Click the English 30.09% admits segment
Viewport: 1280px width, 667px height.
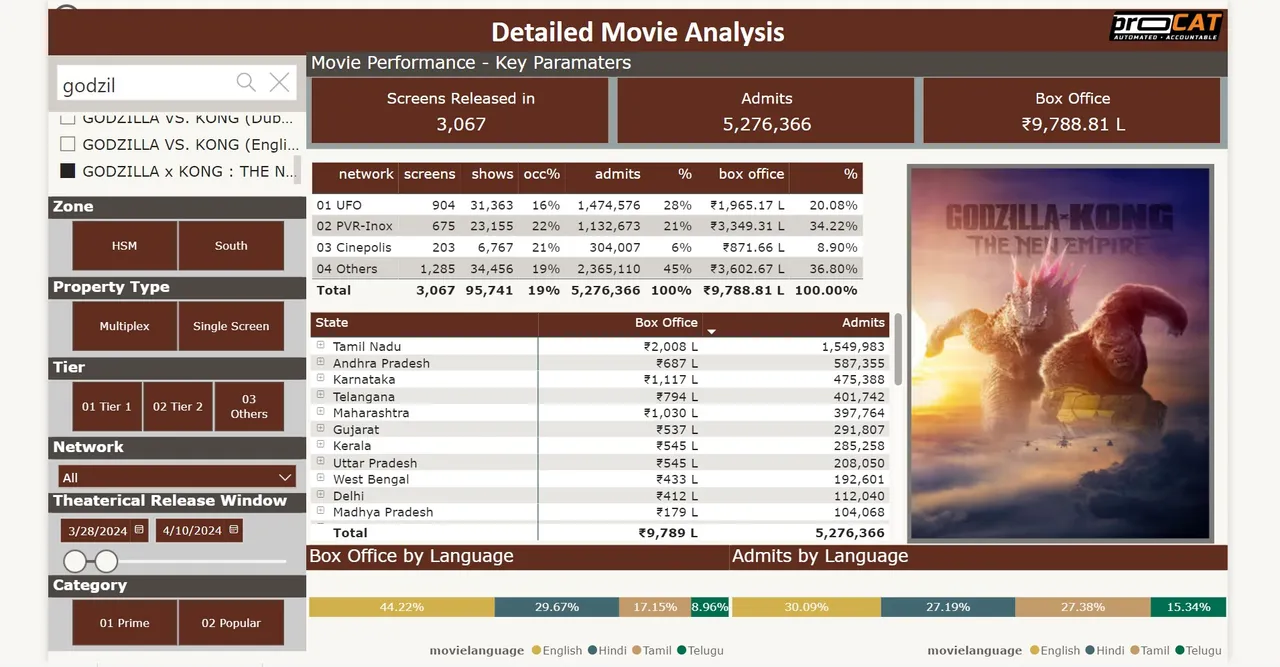click(806, 607)
